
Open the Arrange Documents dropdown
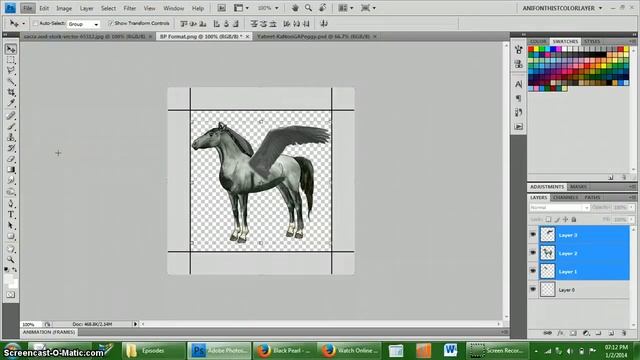click(345, 8)
